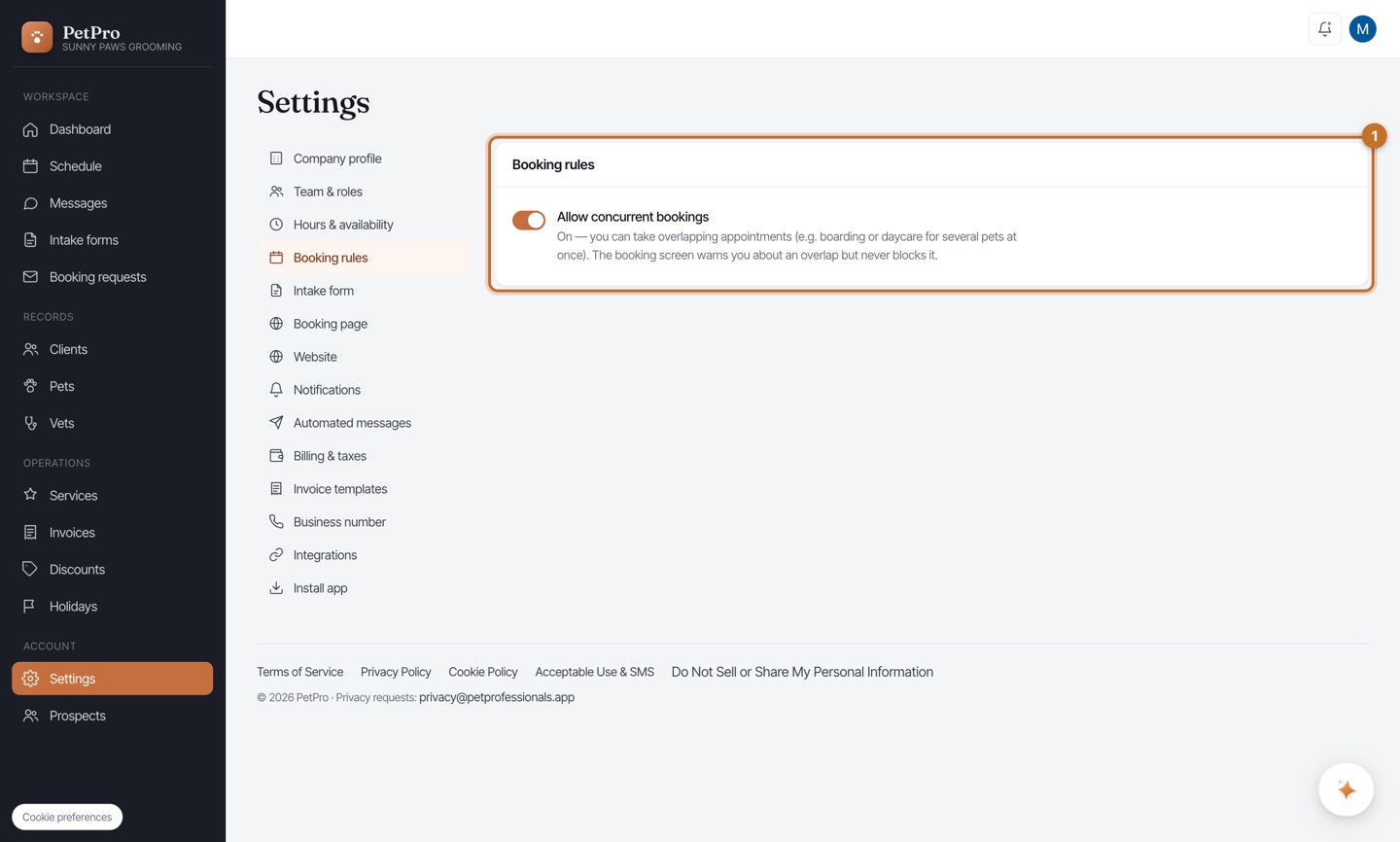Open Cookie Policy footer link
The width and height of the screenshot is (1400, 842).
[483, 672]
